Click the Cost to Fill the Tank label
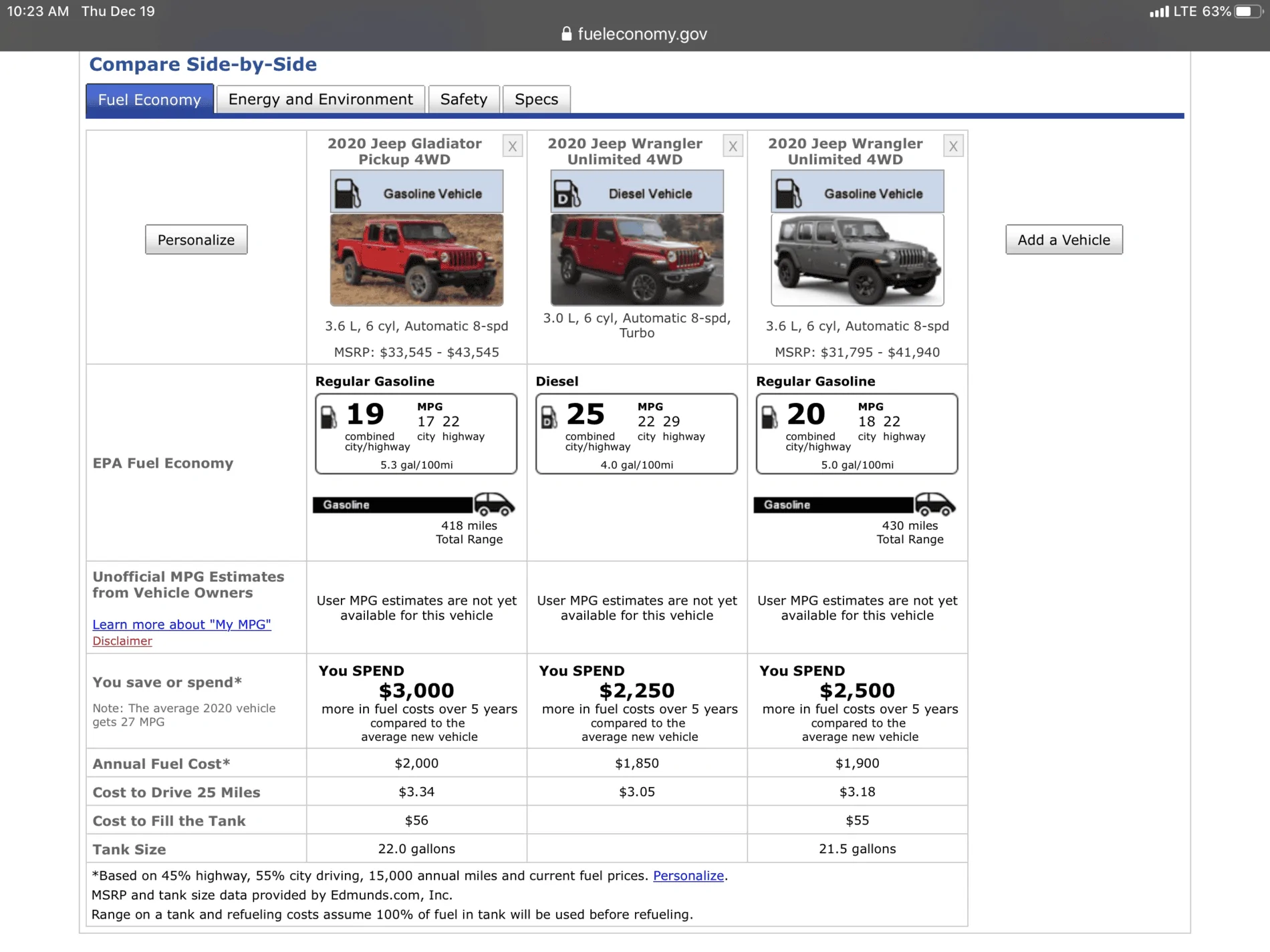 tap(169, 821)
